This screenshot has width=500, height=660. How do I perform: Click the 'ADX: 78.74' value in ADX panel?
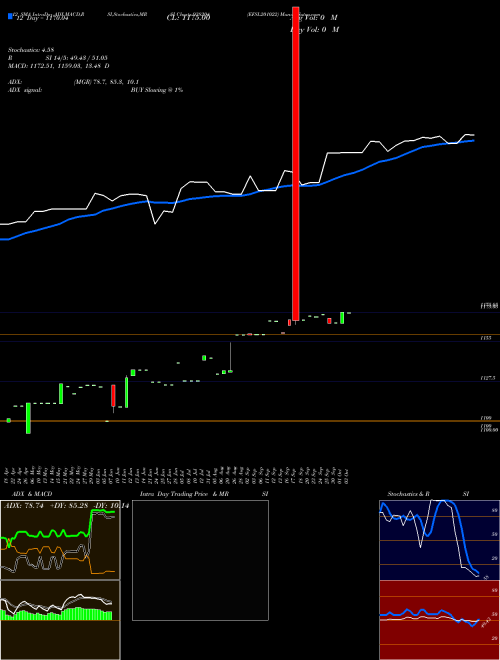coord(24,506)
